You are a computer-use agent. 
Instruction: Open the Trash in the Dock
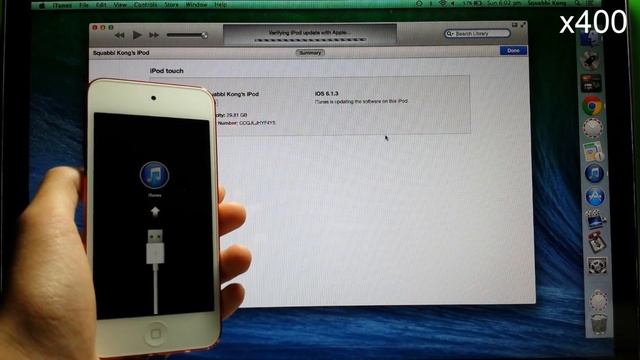[x=599, y=324]
